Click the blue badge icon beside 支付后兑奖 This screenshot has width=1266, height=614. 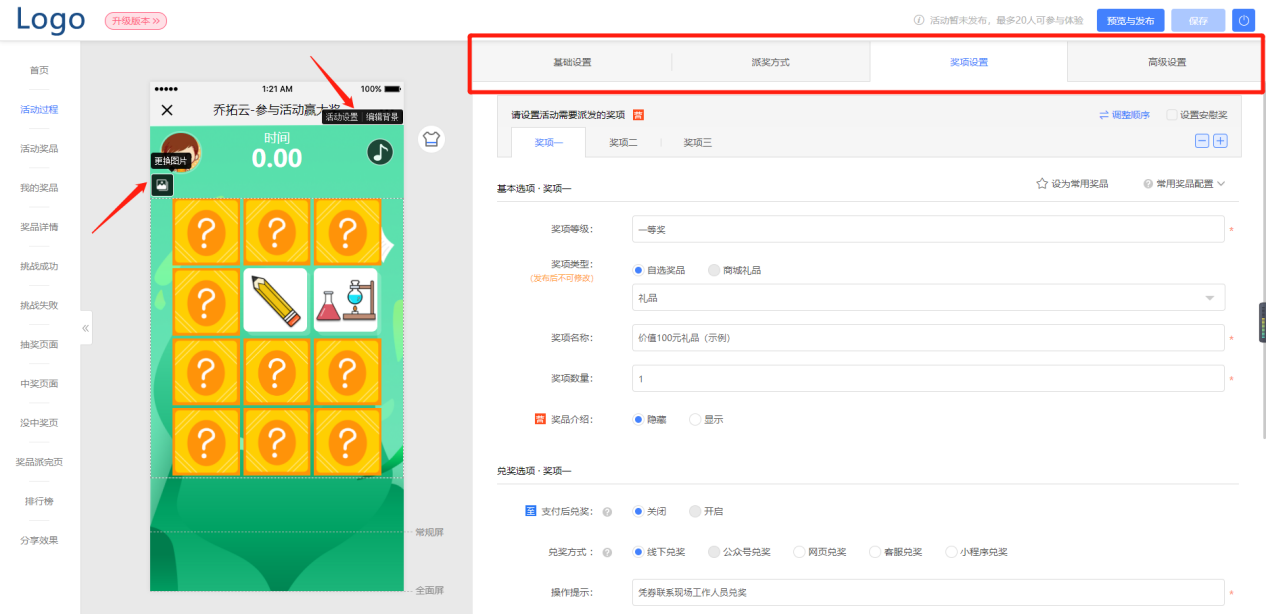531,511
